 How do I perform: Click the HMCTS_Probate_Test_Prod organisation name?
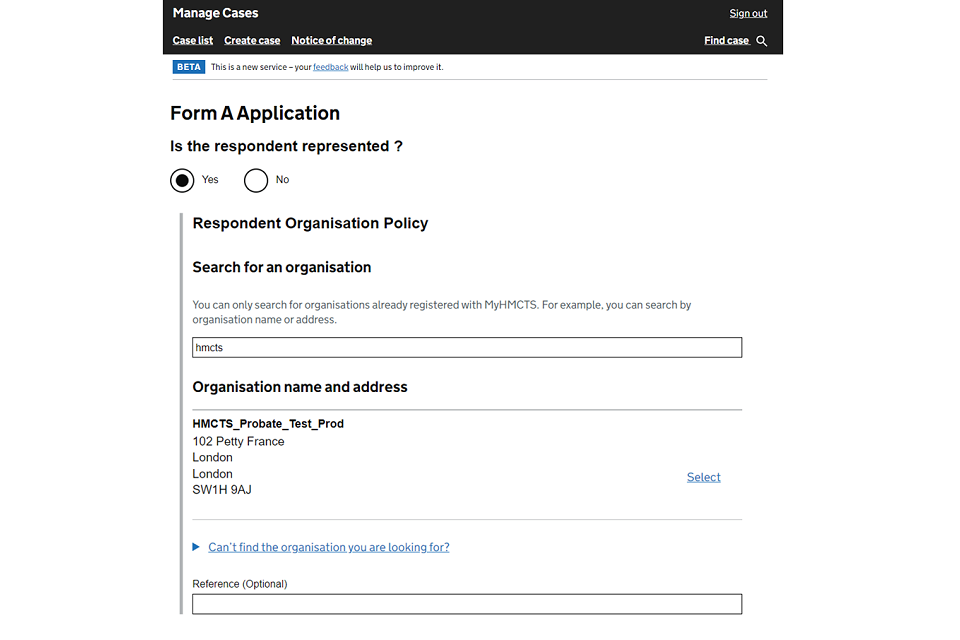coord(268,424)
